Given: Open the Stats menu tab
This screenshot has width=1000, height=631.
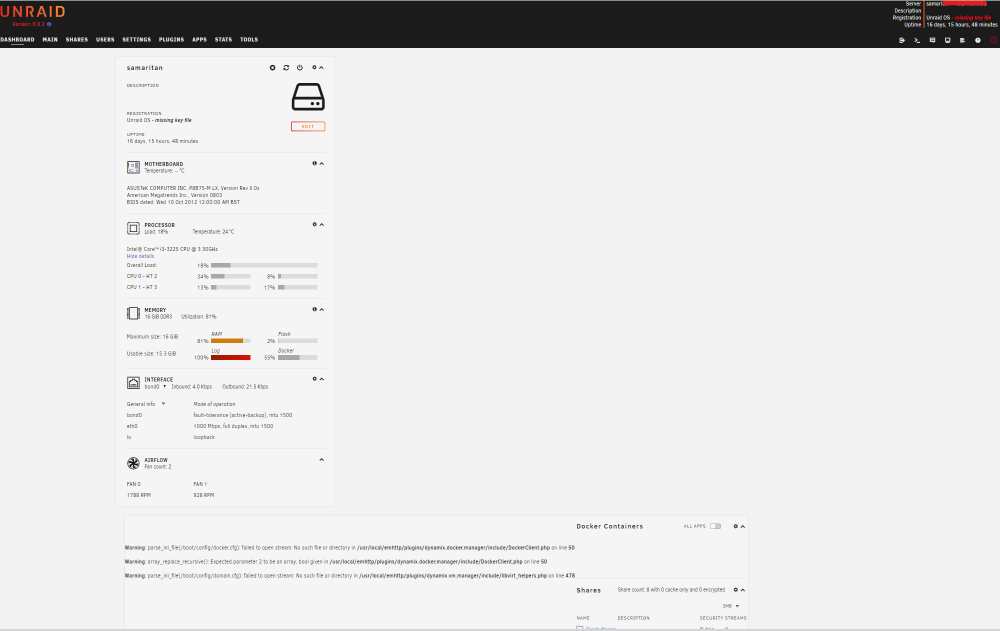Looking at the screenshot, I should click(223, 40).
